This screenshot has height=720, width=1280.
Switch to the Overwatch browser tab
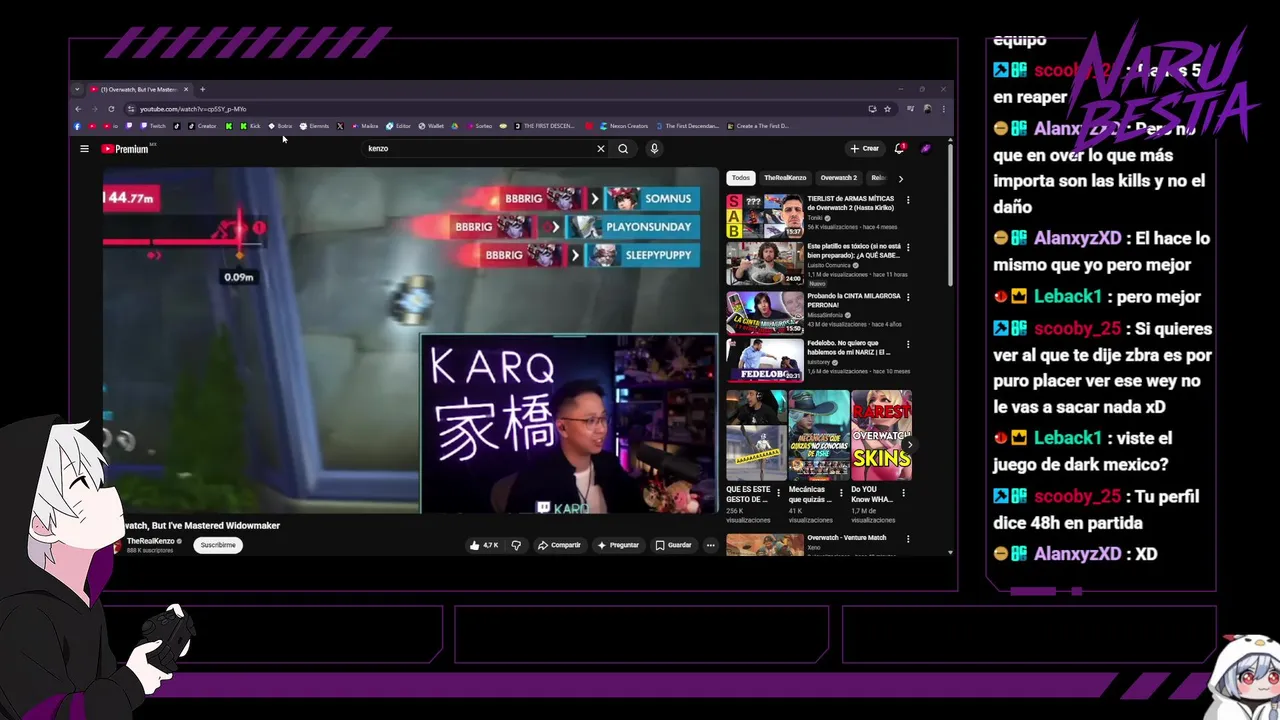tap(138, 89)
